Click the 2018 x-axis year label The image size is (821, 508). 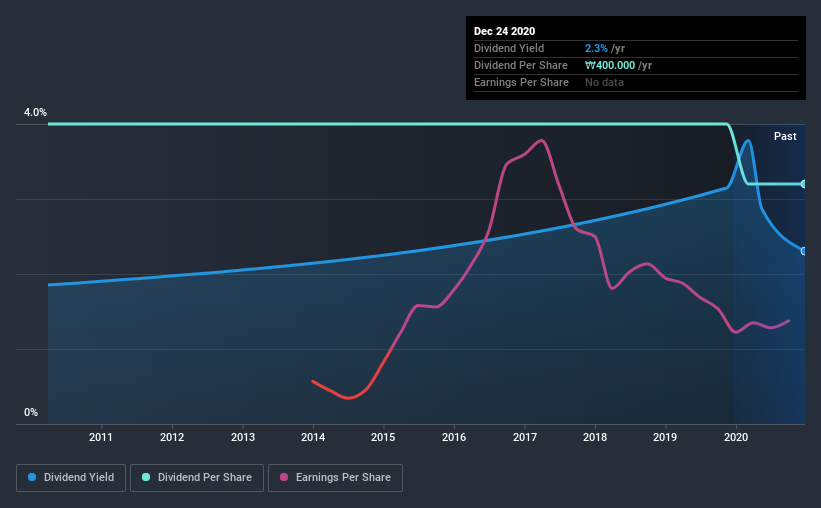595,437
